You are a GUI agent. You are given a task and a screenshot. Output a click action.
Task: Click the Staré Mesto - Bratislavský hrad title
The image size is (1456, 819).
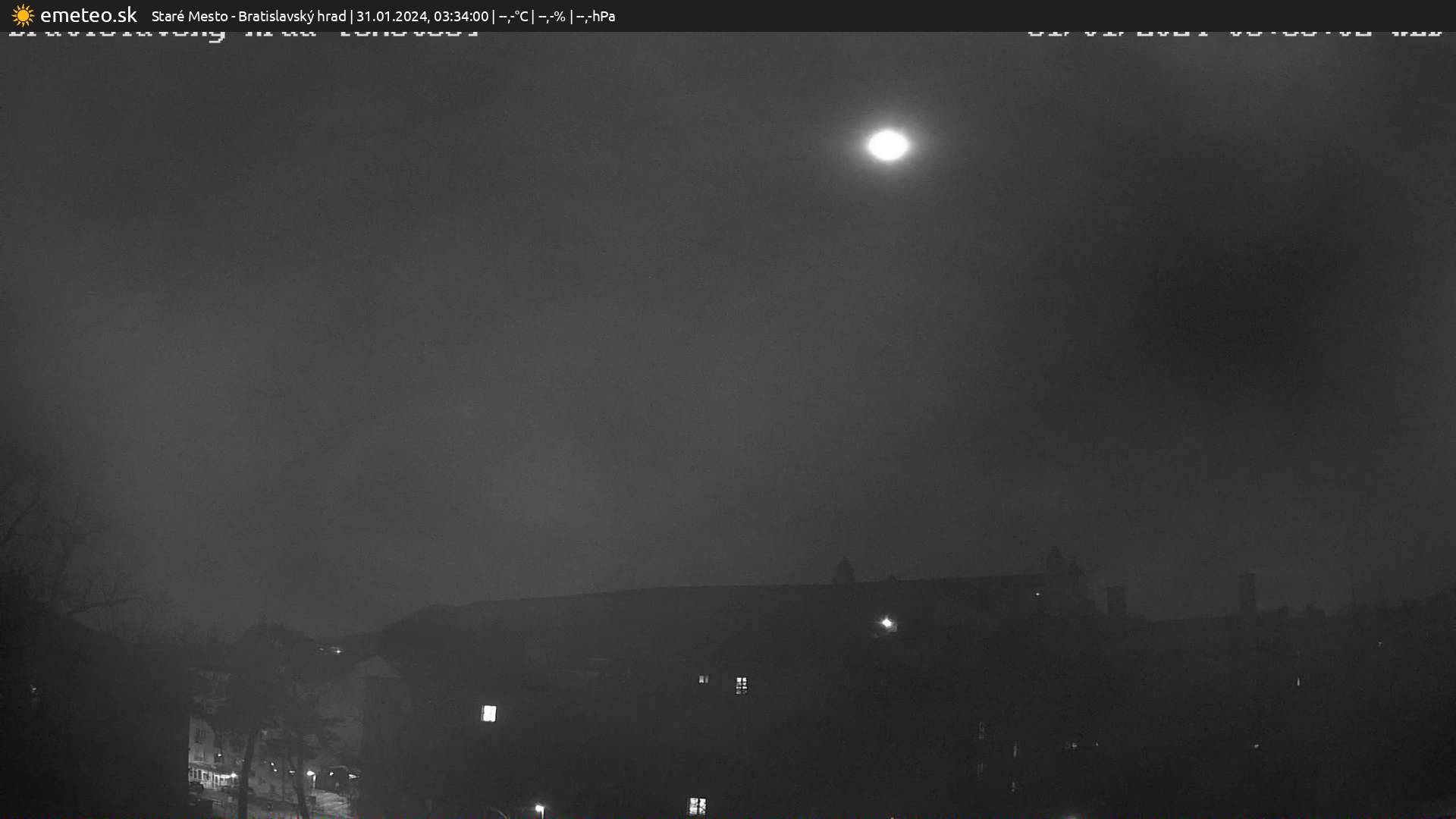[x=249, y=17]
